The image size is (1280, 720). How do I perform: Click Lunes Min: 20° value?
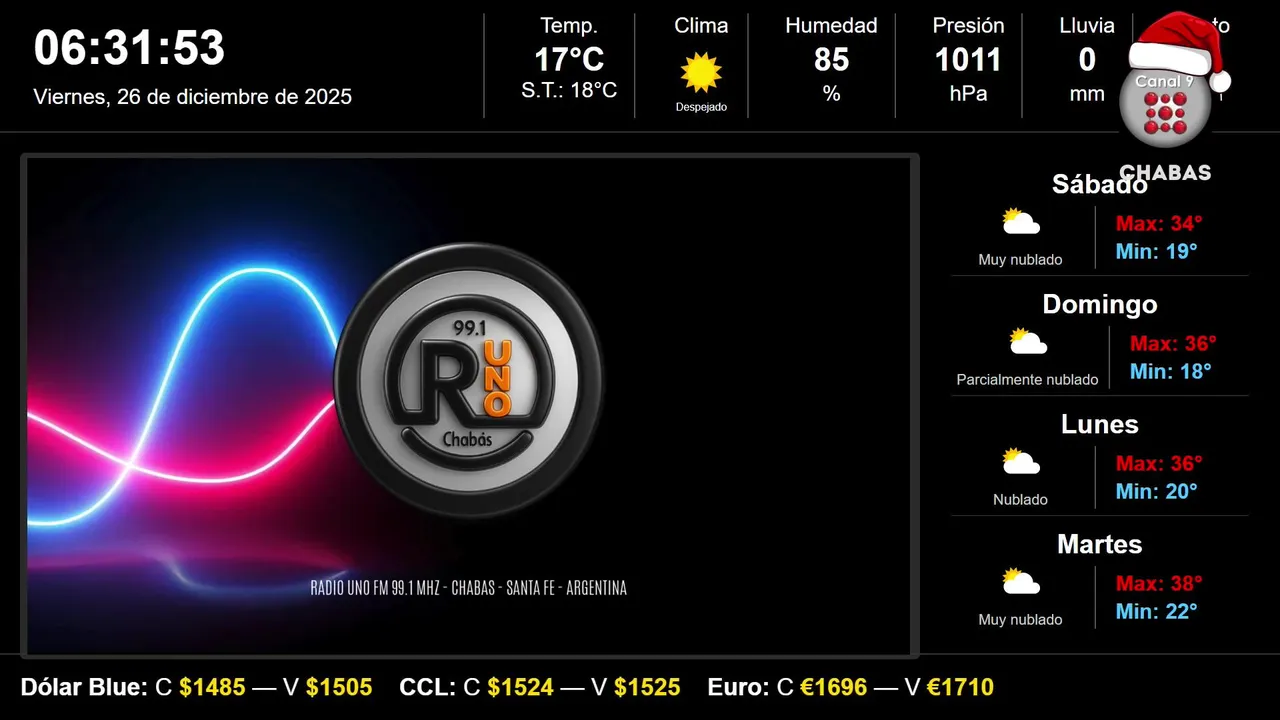[x=1157, y=491]
